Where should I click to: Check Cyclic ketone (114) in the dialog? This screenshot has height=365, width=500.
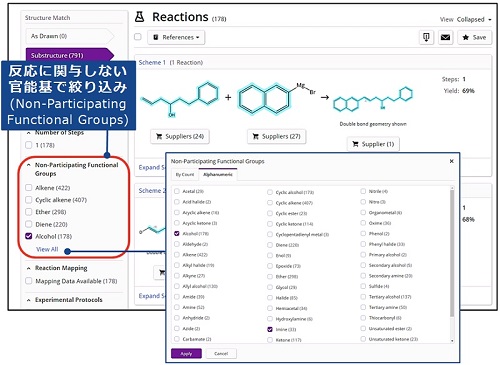[x=270, y=224]
